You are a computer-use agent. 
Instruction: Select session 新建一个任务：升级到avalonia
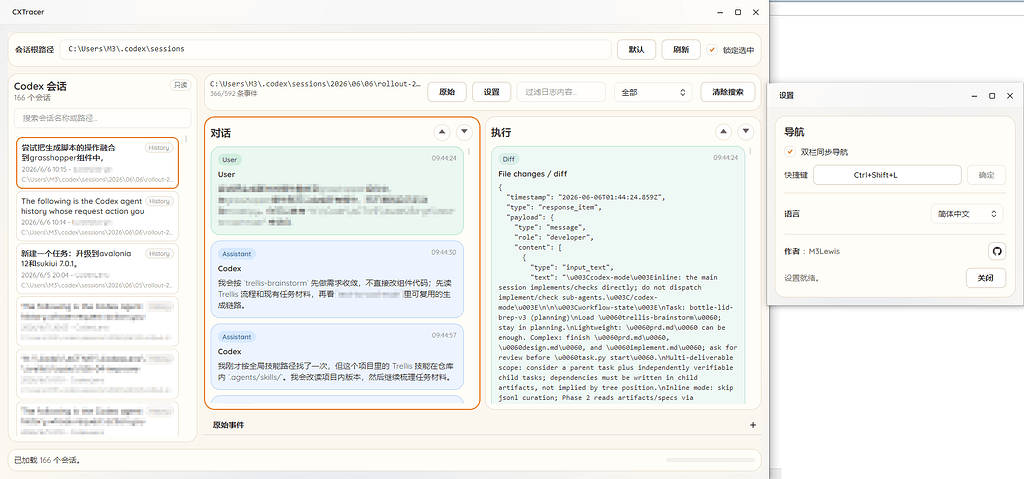click(x=97, y=269)
